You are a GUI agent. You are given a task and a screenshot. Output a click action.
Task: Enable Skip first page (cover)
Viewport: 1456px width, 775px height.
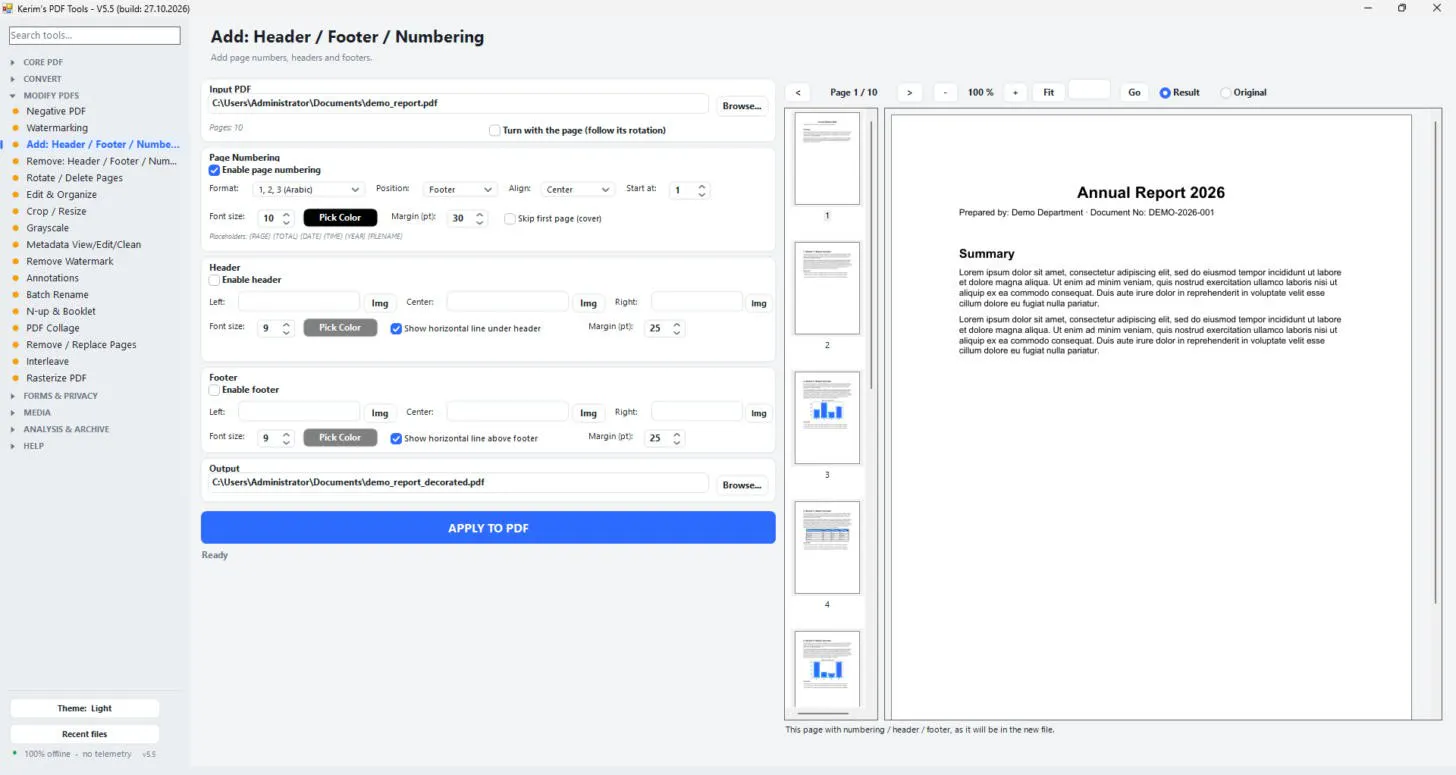[510, 218]
